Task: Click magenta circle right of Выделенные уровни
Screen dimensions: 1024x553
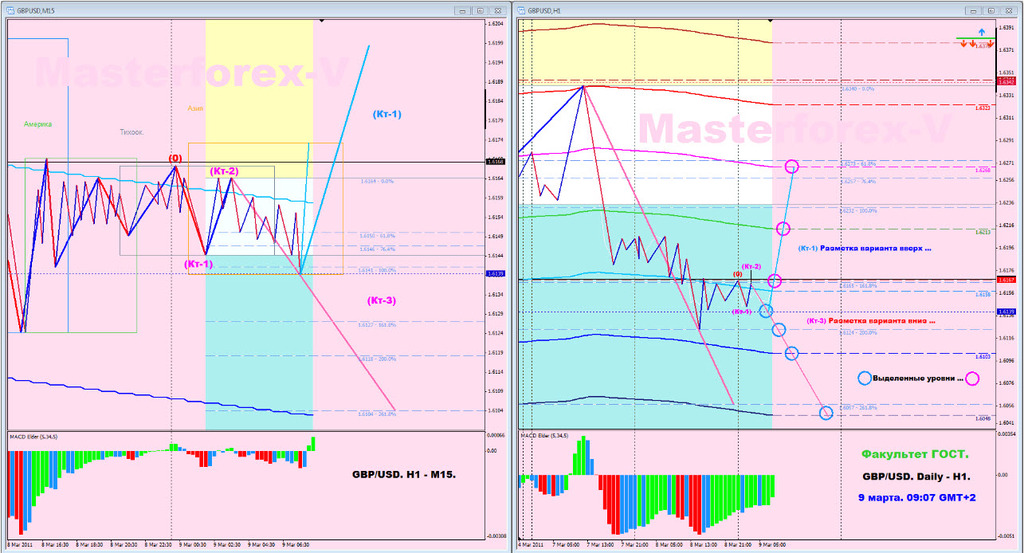Action: click(x=972, y=378)
